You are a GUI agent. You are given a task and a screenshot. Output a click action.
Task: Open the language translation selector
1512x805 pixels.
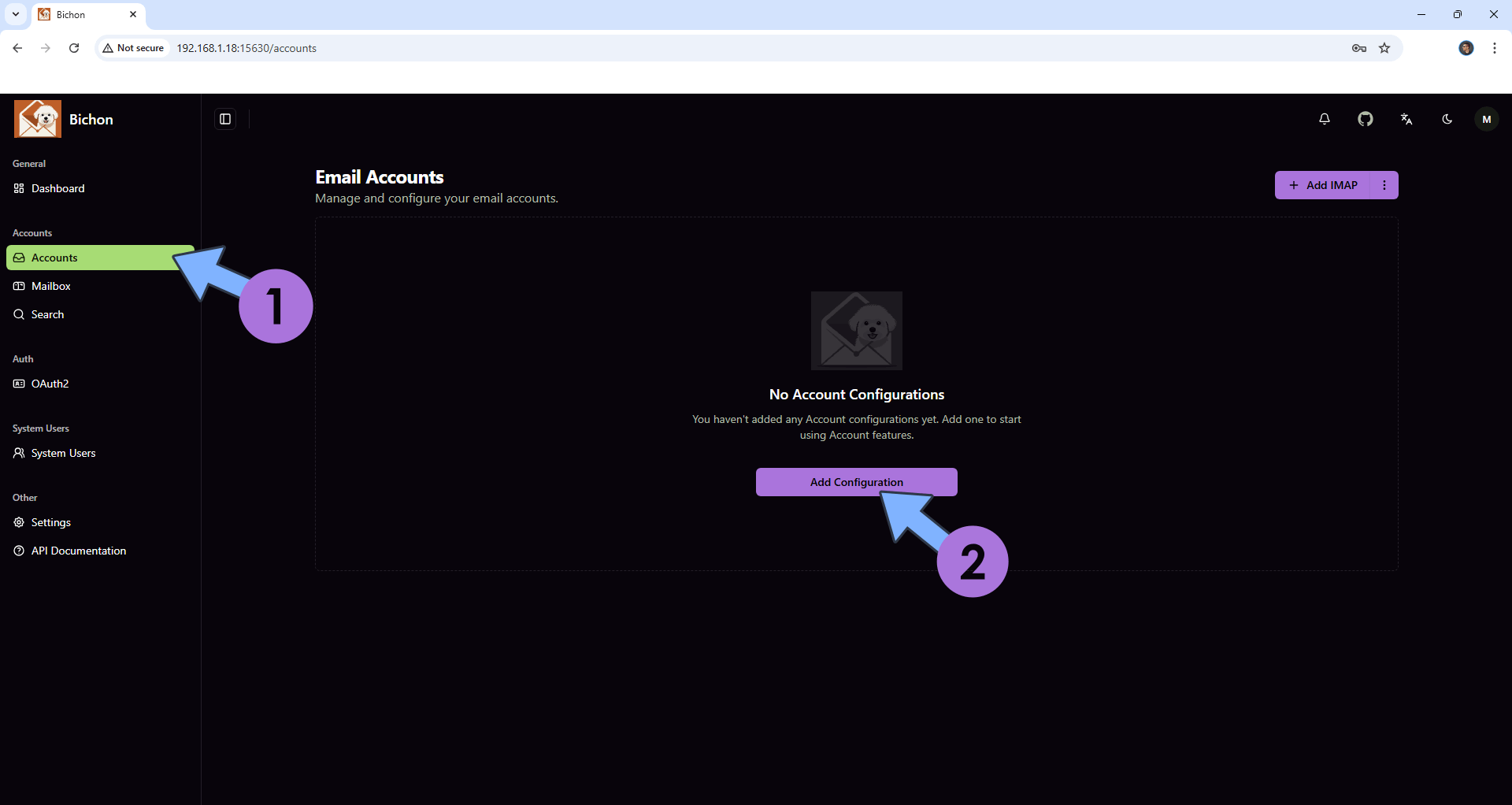[1406, 119]
